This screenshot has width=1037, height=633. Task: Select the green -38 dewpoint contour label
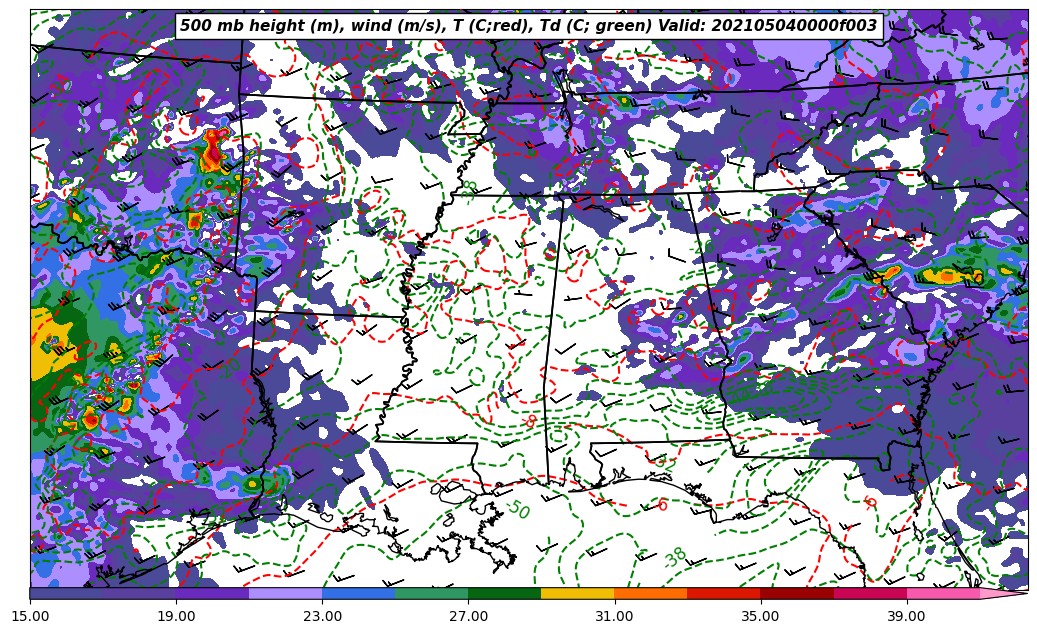[x=675, y=557]
